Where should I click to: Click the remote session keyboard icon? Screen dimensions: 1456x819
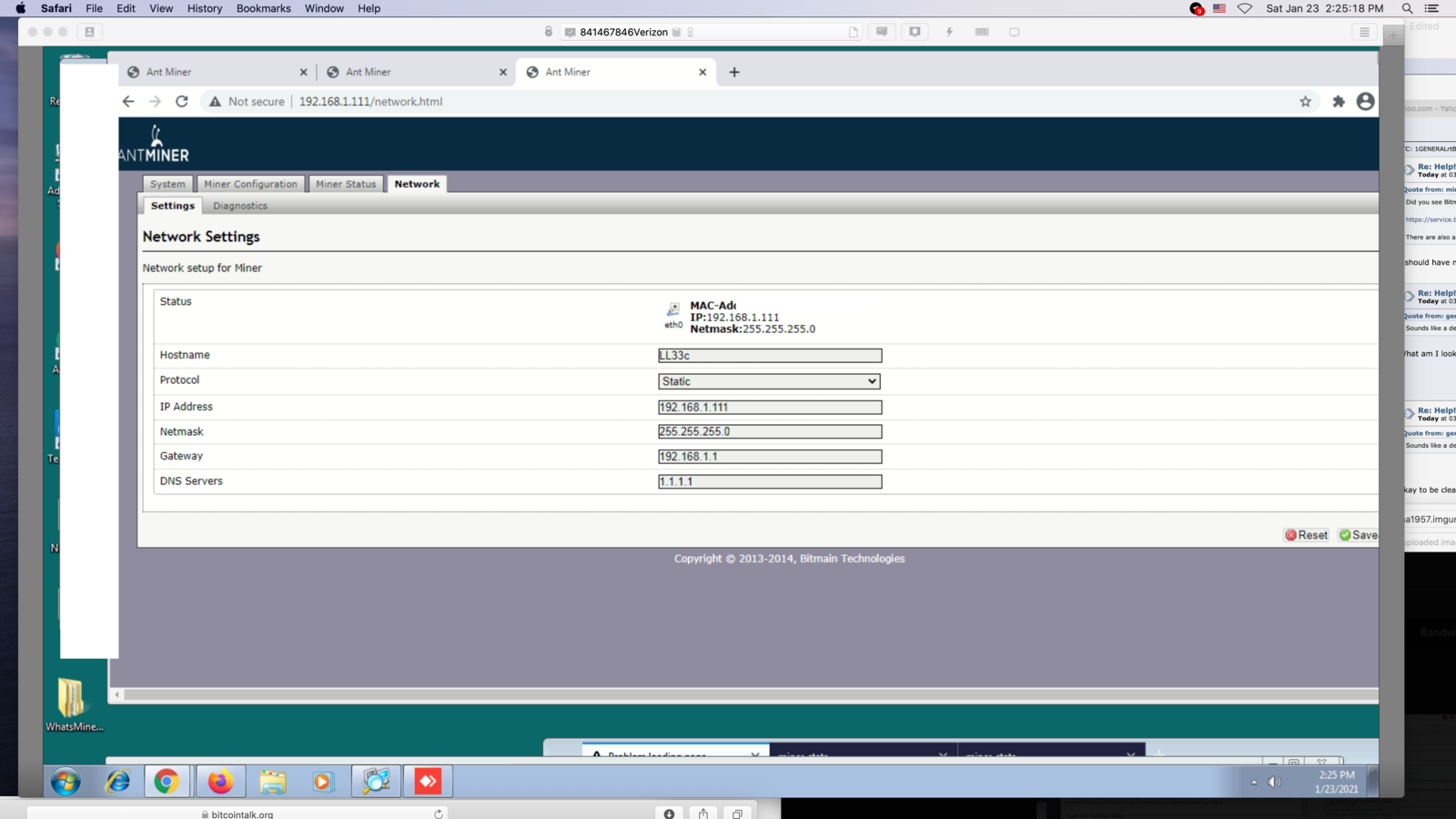[x=982, y=32]
